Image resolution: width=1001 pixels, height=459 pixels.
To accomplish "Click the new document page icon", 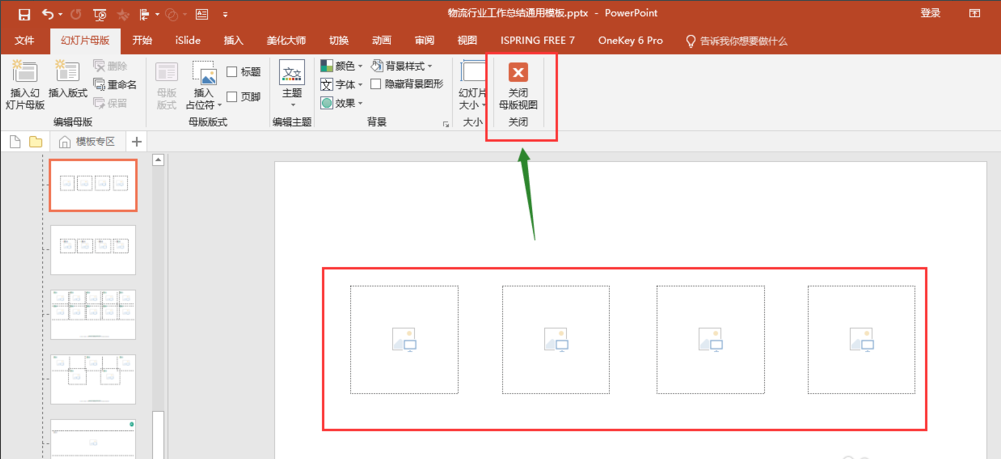I will [15, 141].
